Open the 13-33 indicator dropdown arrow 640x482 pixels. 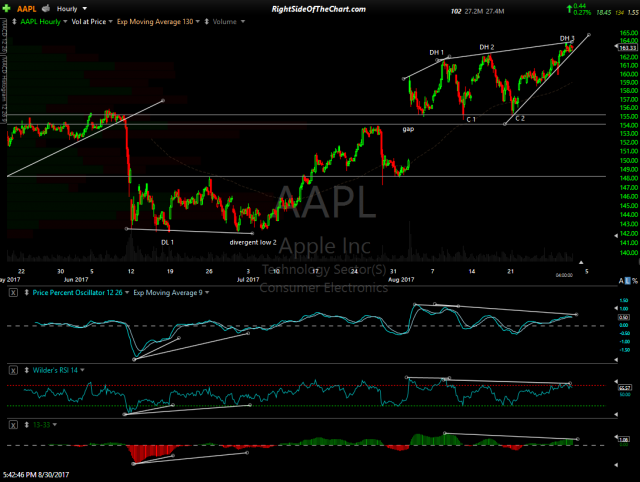pyautogui.click(x=55, y=425)
